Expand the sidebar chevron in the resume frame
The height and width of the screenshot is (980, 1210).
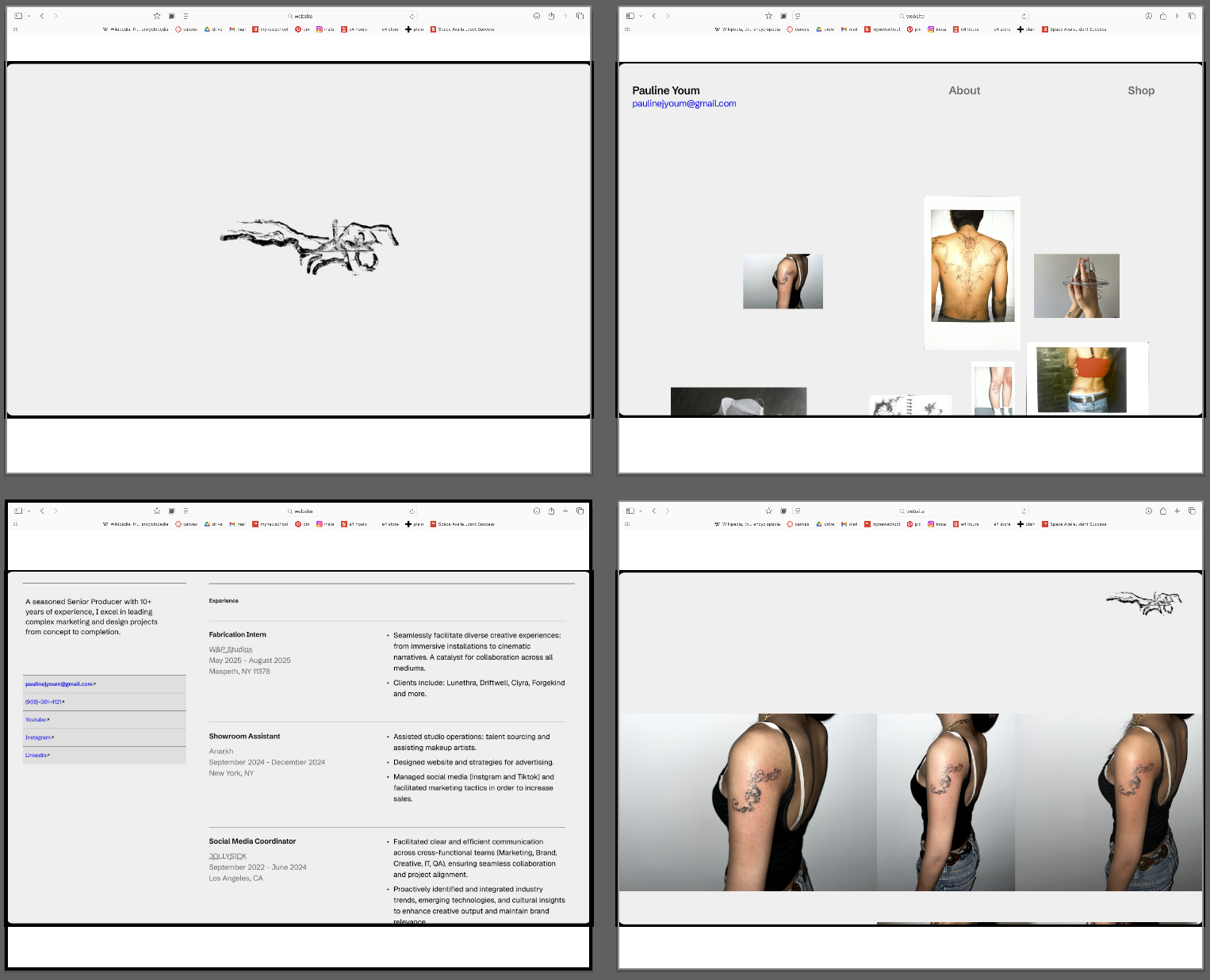point(29,511)
